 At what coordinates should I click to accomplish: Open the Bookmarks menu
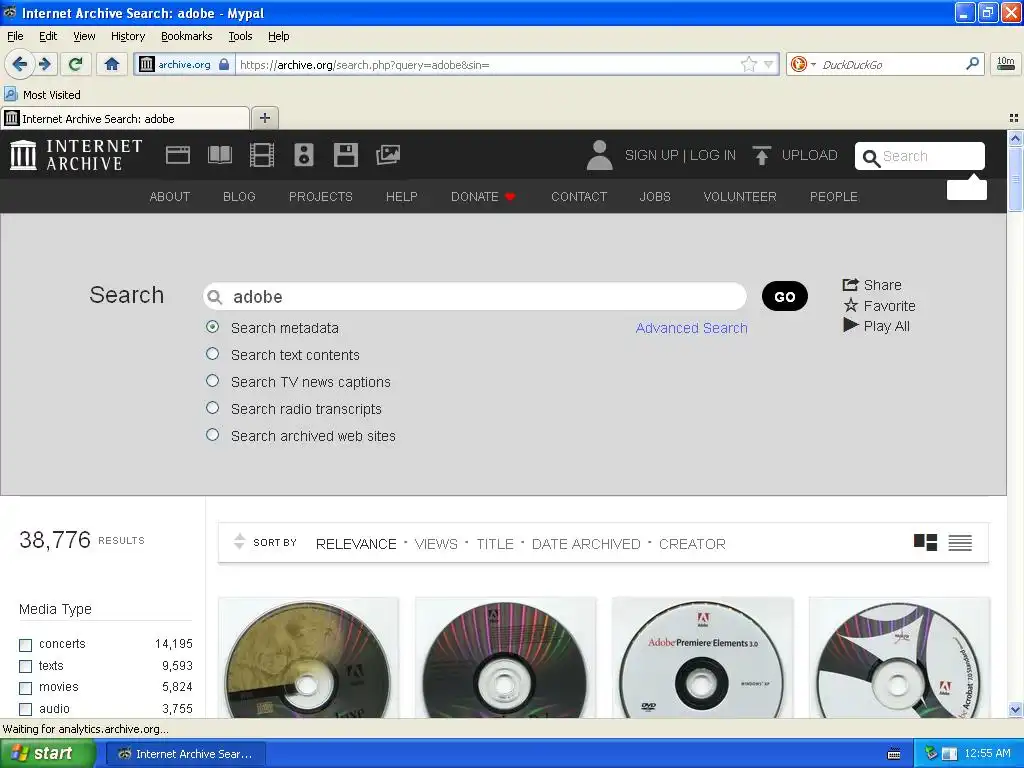point(186,36)
